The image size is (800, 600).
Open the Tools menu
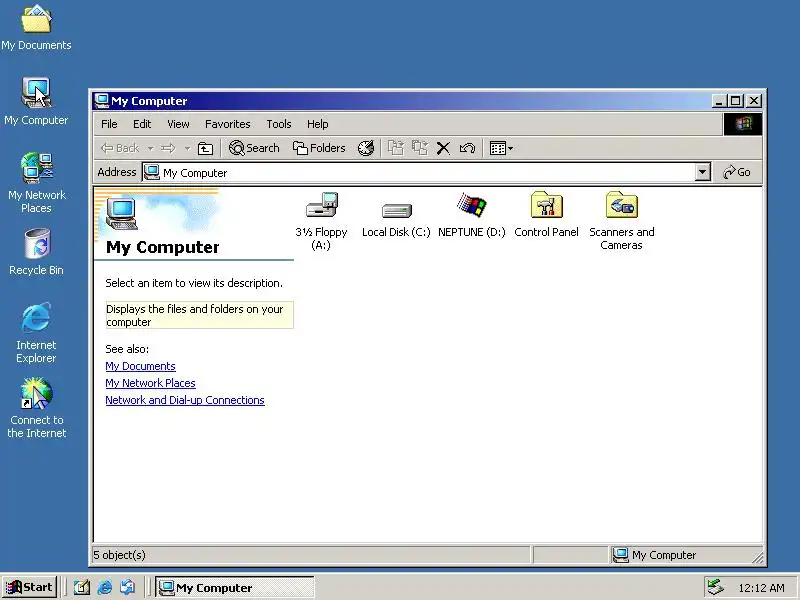coord(279,124)
